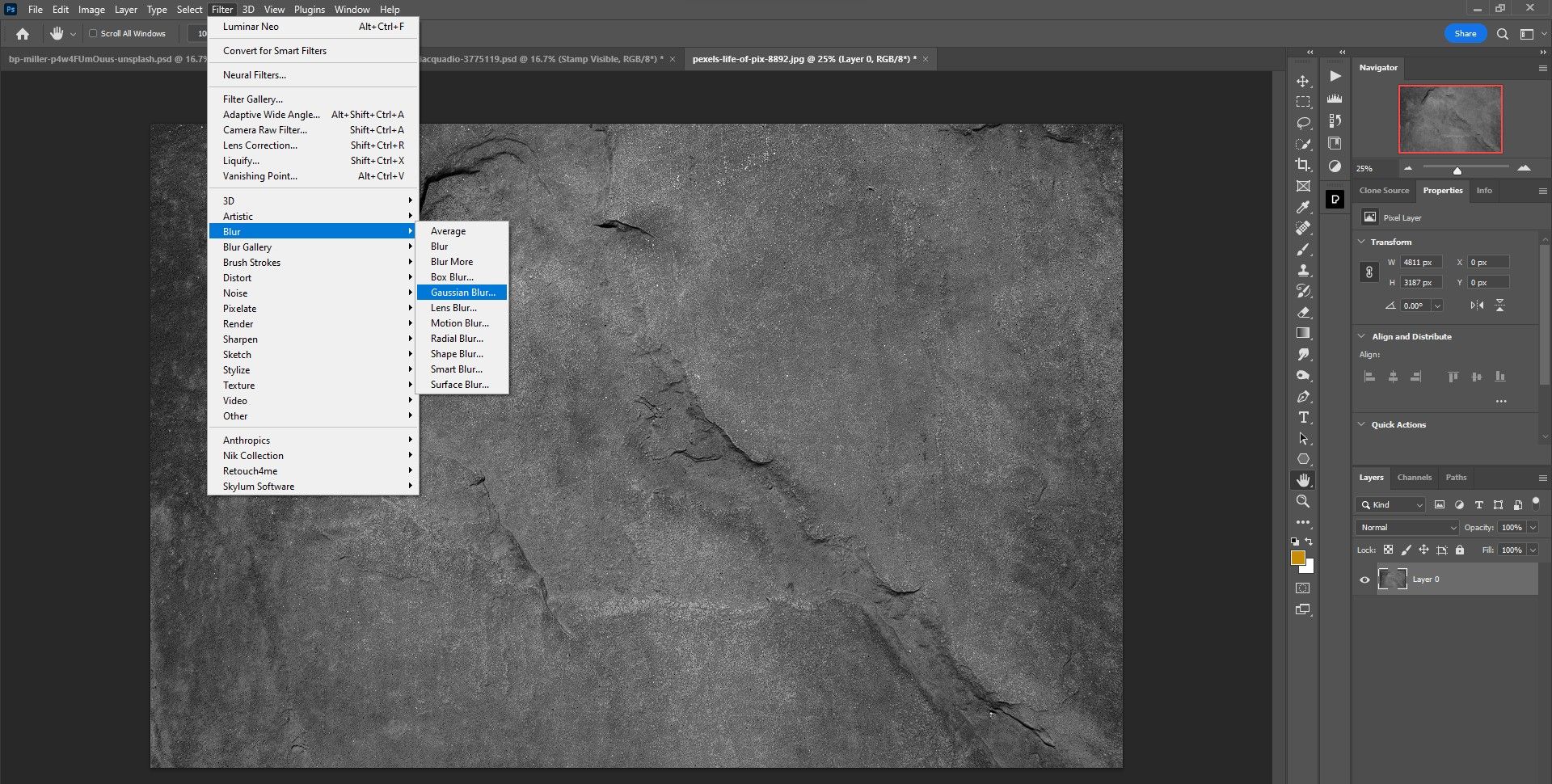Choose Gaussian Blur from Blur submenu

click(462, 293)
